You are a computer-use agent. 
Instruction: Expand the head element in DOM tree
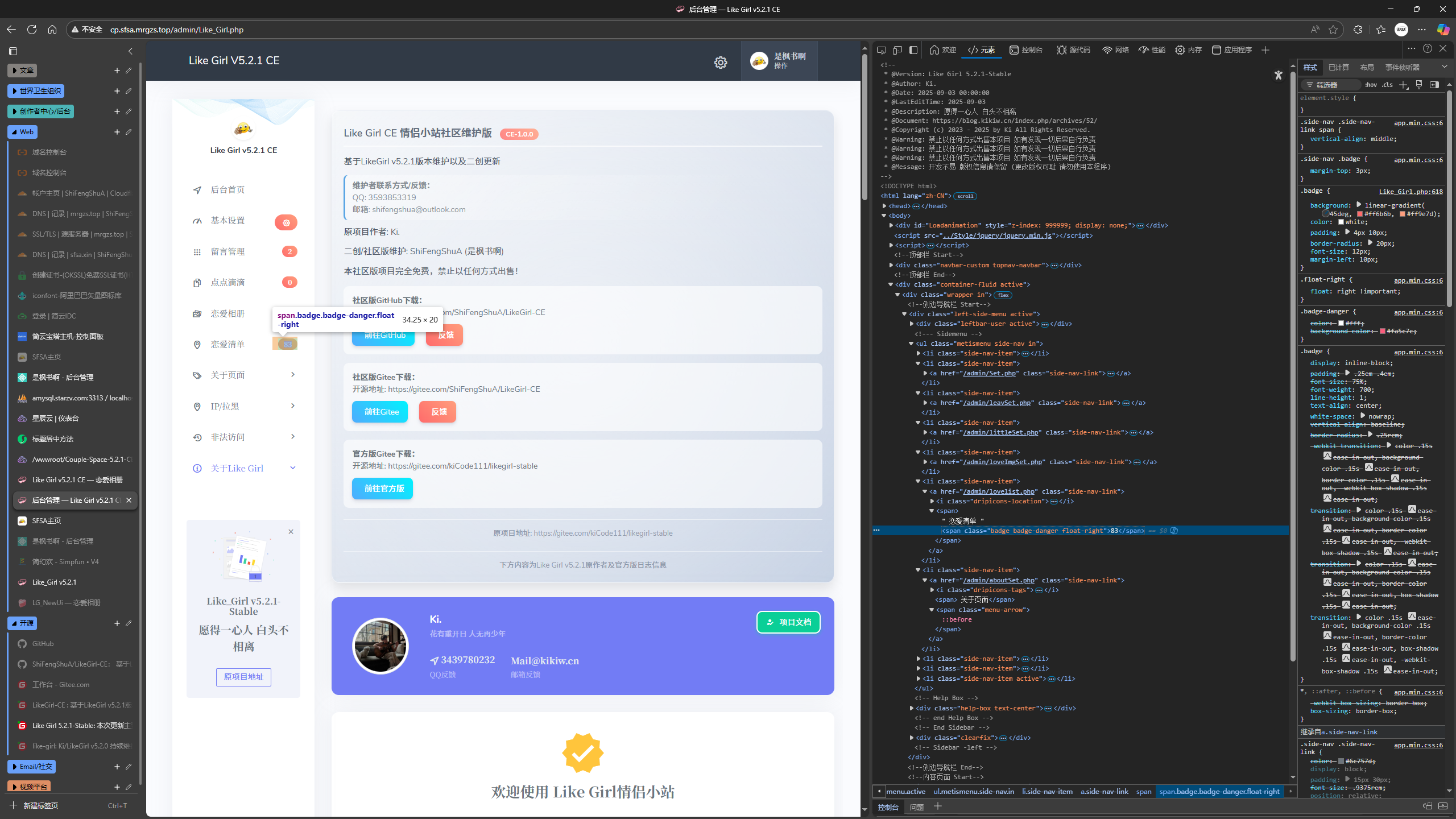(x=884, y=206)
